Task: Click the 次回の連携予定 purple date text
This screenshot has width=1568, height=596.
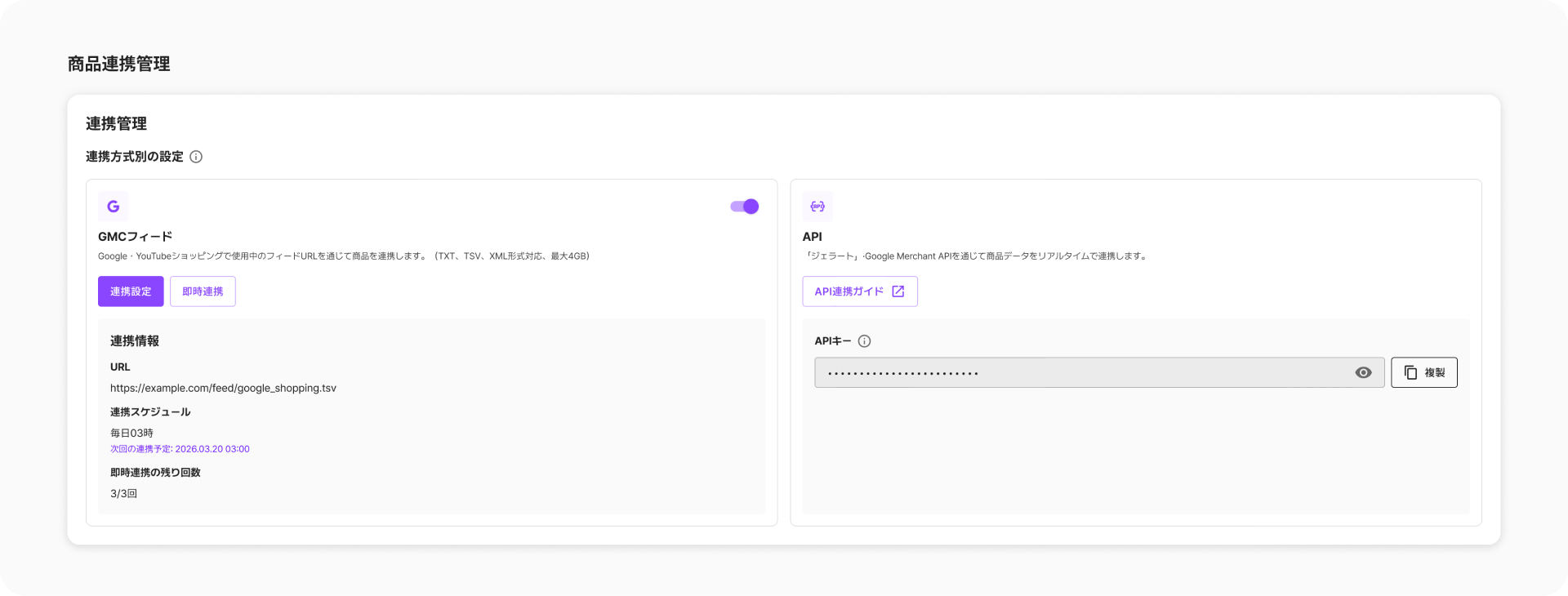Action: click(x=180, y=449)
